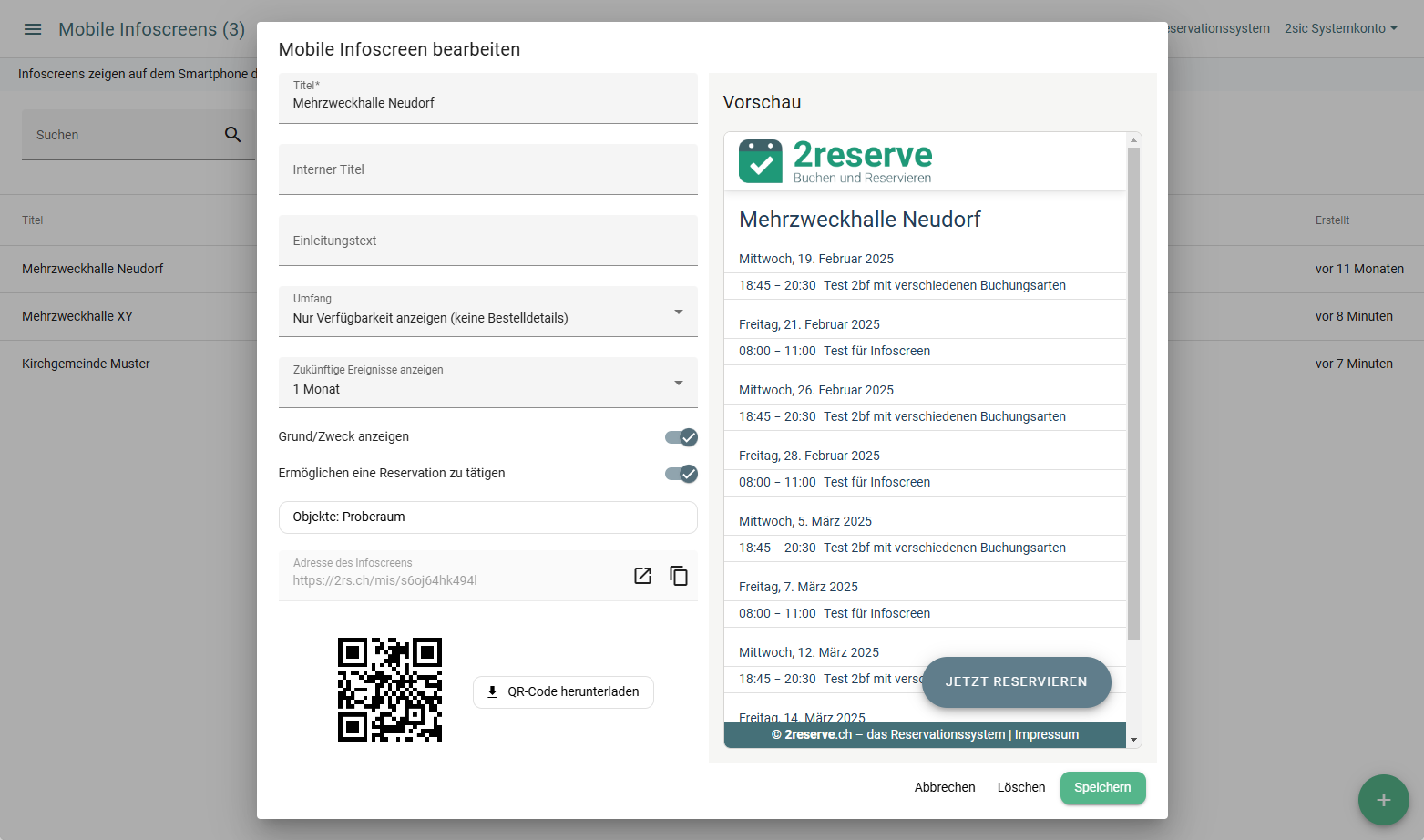Open Zukünftige Ereignisse anzeigen dropdown

pos(678,383)
